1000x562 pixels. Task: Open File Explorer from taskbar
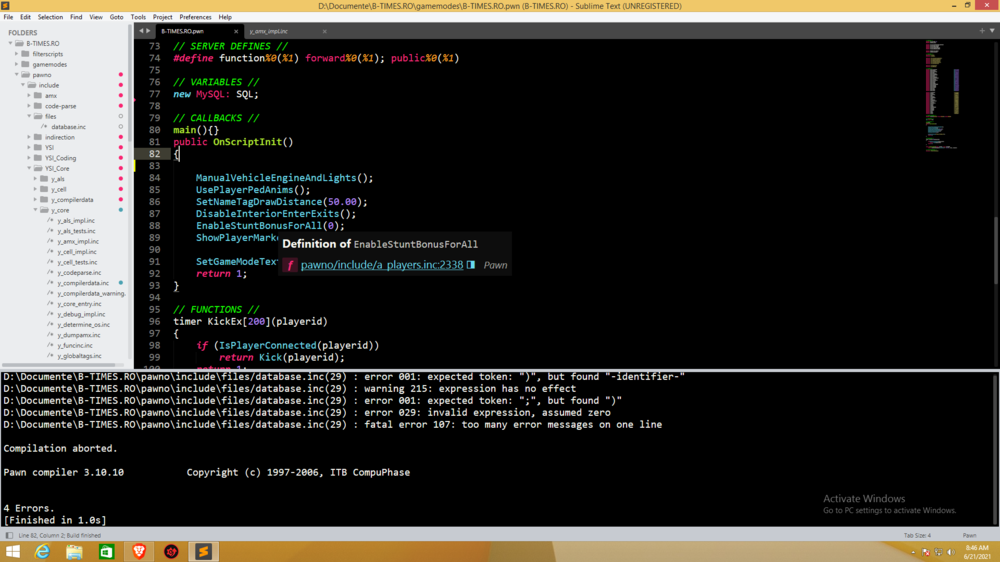click(75, 552)
